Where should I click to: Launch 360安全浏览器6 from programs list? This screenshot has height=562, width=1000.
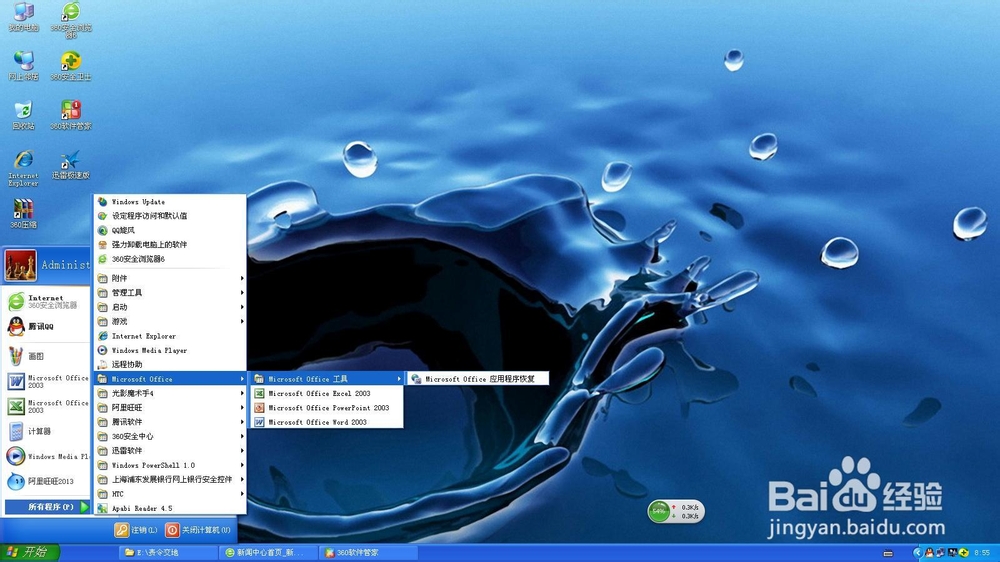(x=170, y=259)
